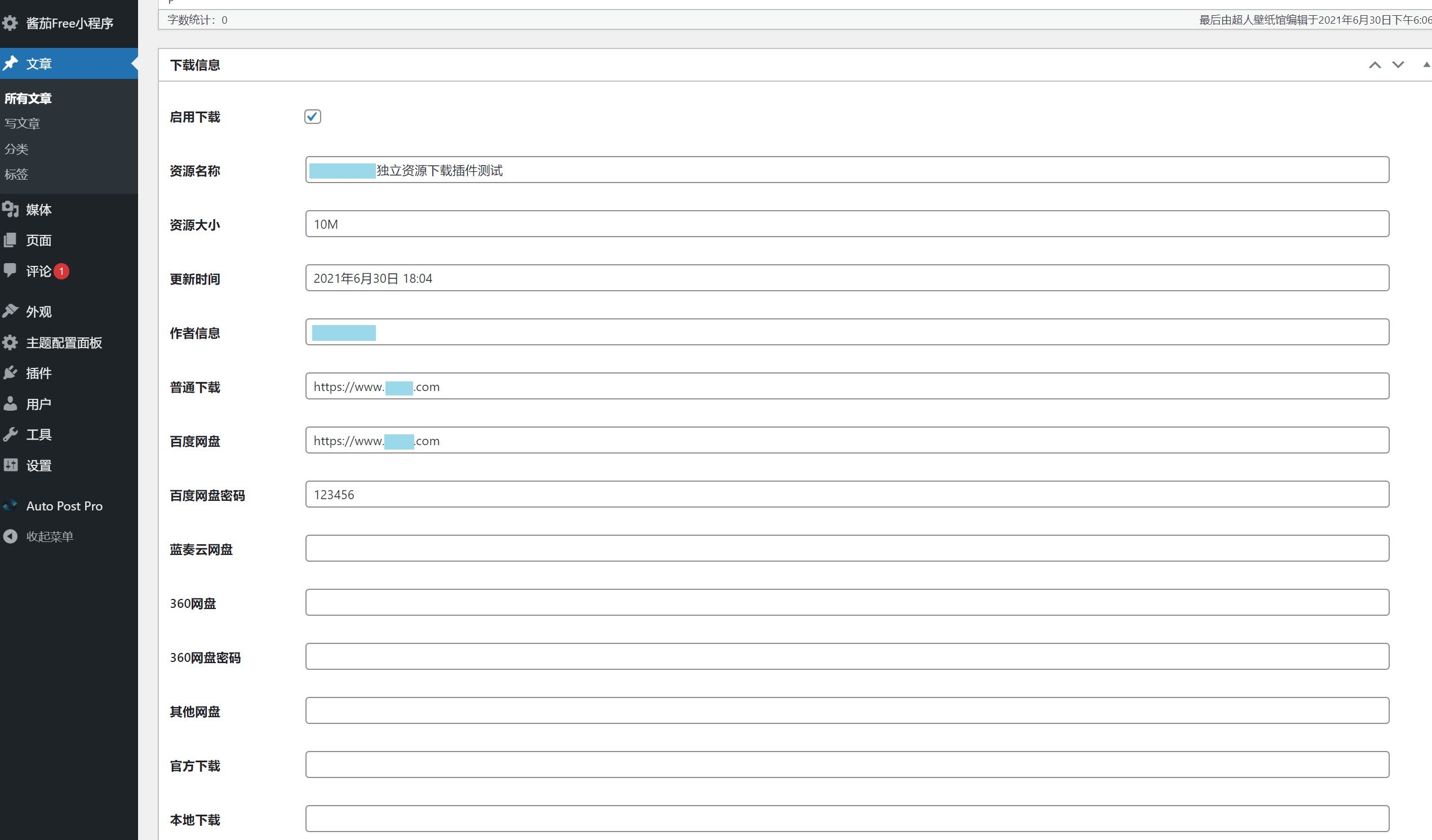Click the 插件 plugins plug icon
Image resolution: width=1432 pixels, height=840 pixels.
pyautogui.click(x=10, y=372)
